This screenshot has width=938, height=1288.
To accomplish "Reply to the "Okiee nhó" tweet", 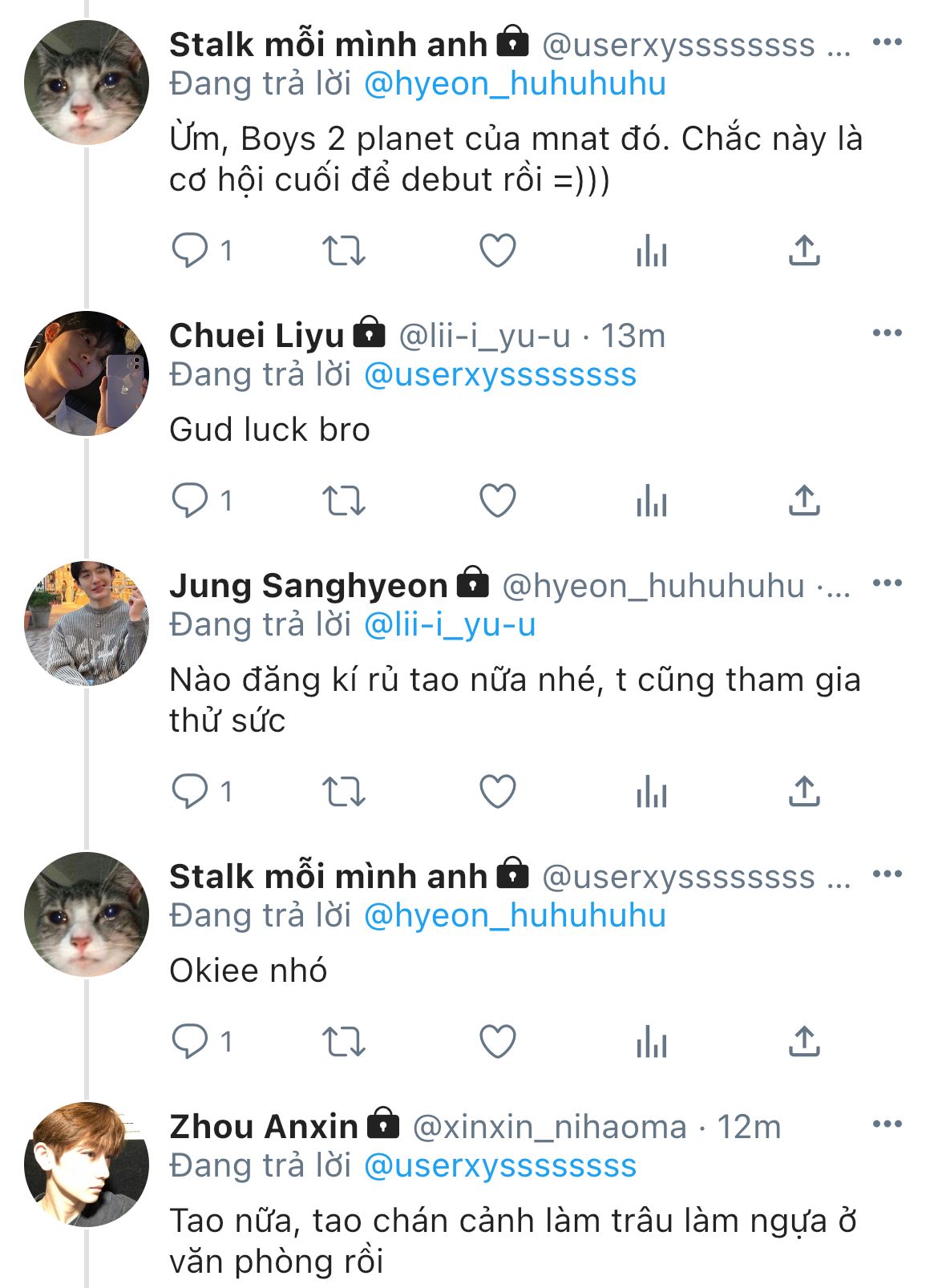I will tap(190, 1042).
